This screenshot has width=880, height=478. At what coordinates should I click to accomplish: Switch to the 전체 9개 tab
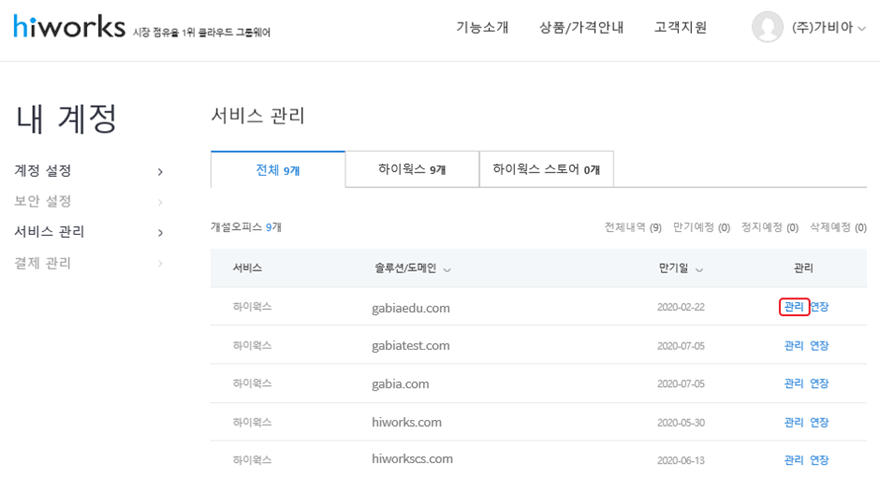pos(278,170)
